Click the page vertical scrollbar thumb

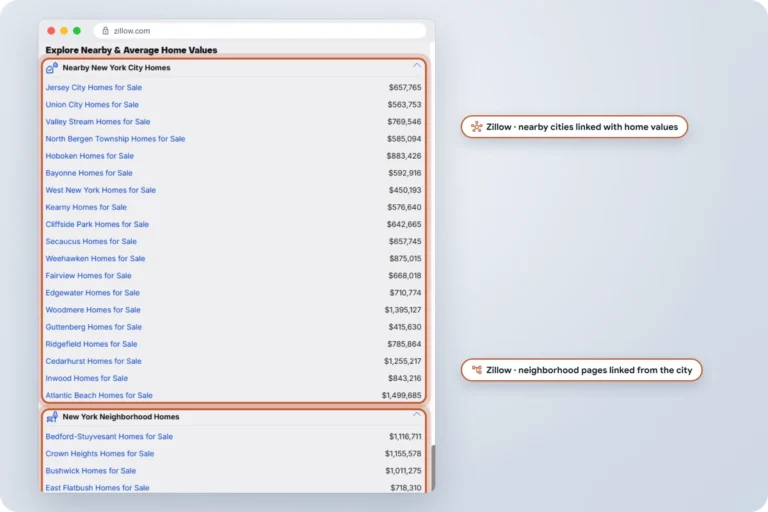432,469
